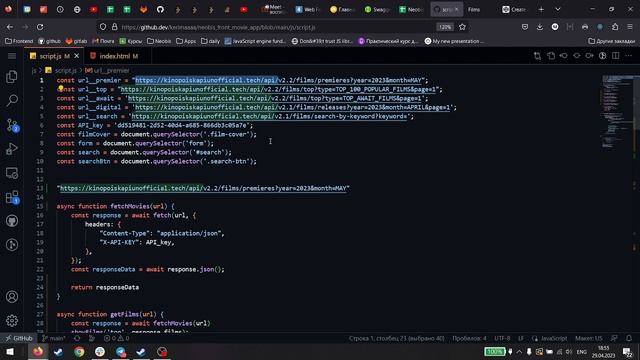Click the GitHub octocat pinned tab
This screenshot has height=360, width=640.
(160, 9)
